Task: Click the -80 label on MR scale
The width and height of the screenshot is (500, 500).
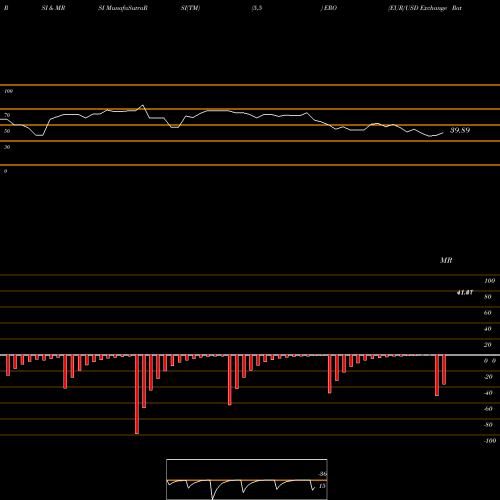Action: click(x=488, y=425)
